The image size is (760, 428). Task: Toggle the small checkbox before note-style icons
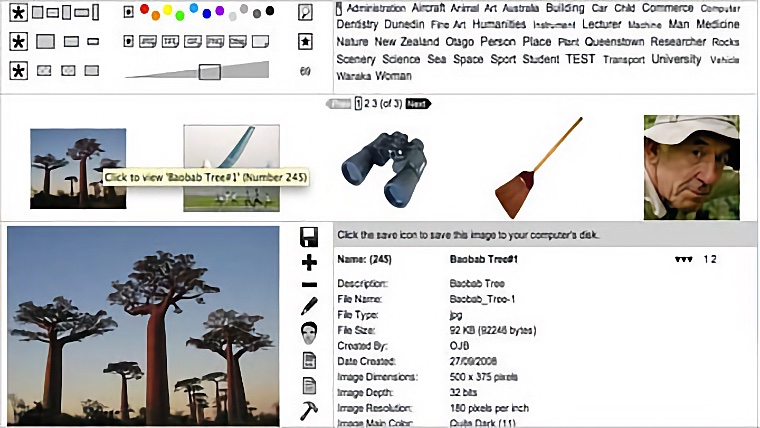(x=128, y=42)
